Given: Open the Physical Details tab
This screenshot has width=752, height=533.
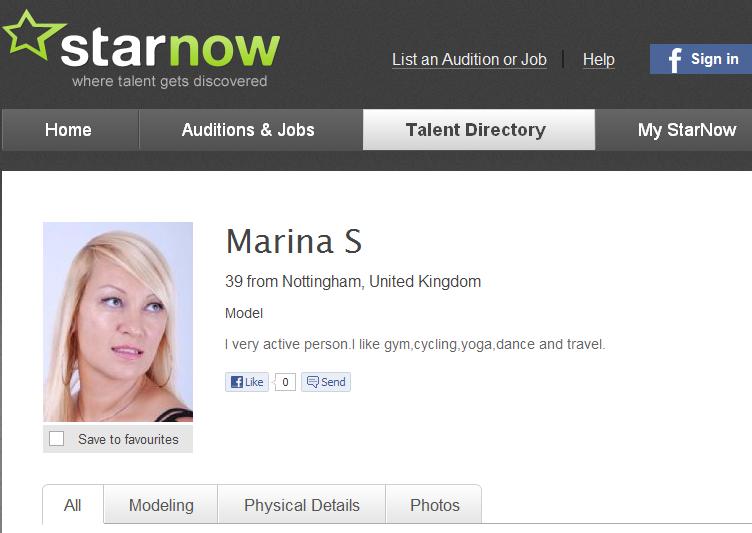Looking at the screenshot, I should (302, 505).
